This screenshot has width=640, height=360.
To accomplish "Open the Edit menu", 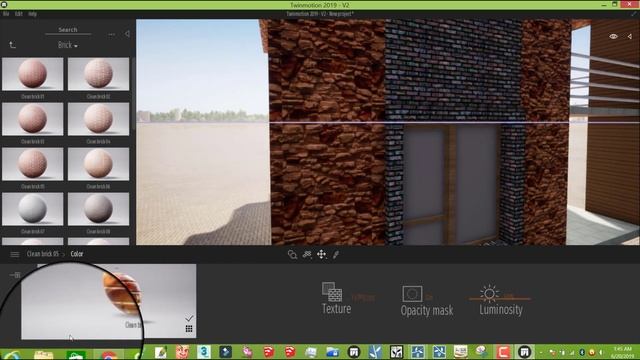I will [x=19, y=14].
